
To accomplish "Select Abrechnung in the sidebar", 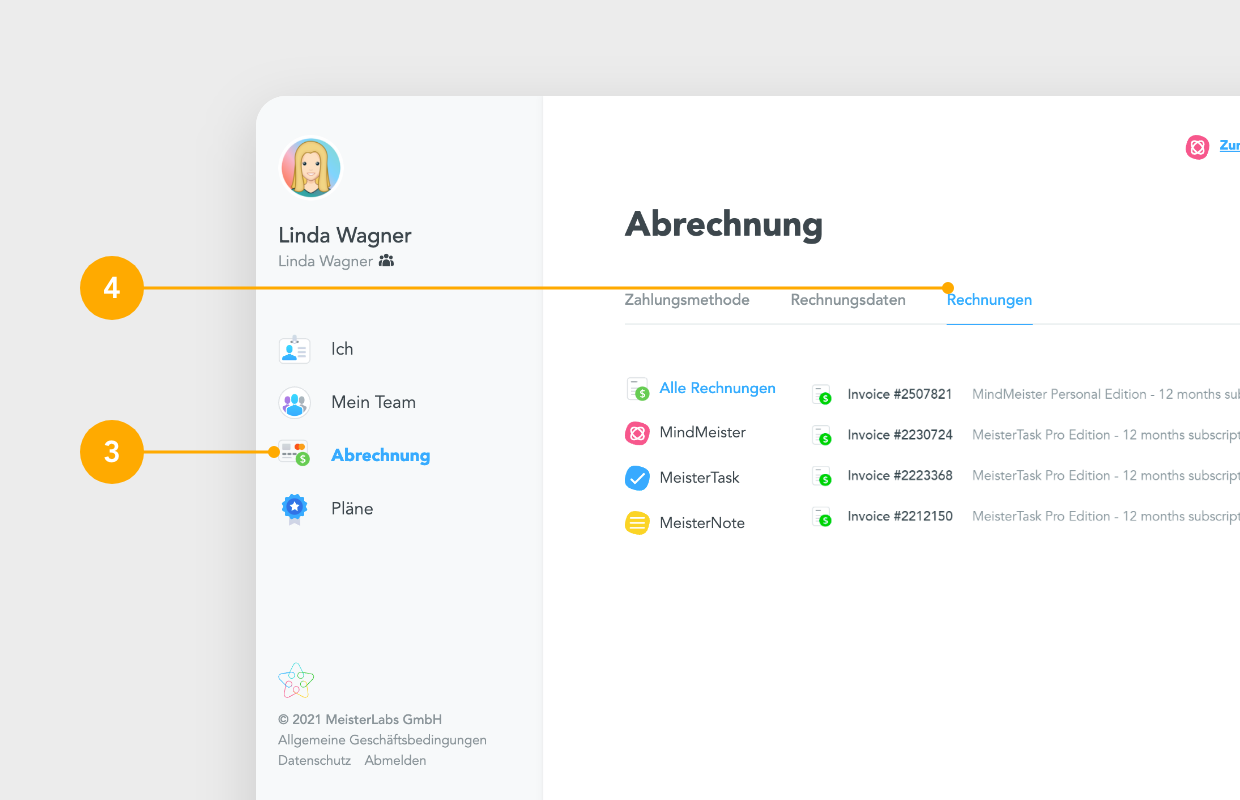I will (381, 455).
